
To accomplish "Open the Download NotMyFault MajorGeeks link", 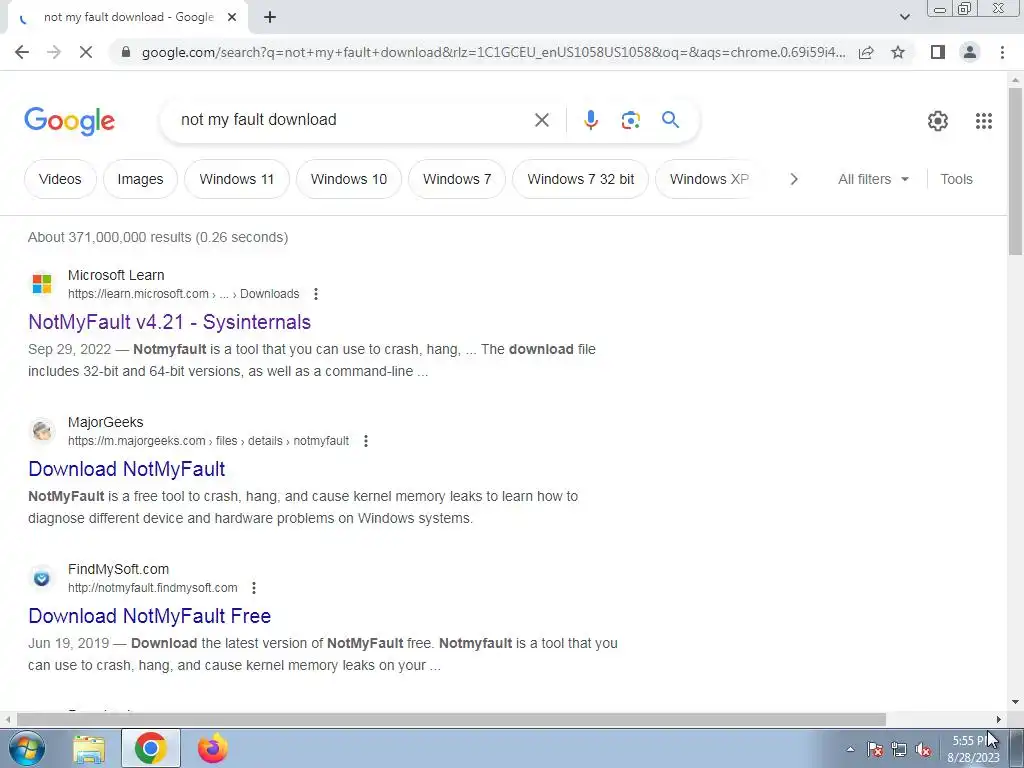I will click(127, 469).
